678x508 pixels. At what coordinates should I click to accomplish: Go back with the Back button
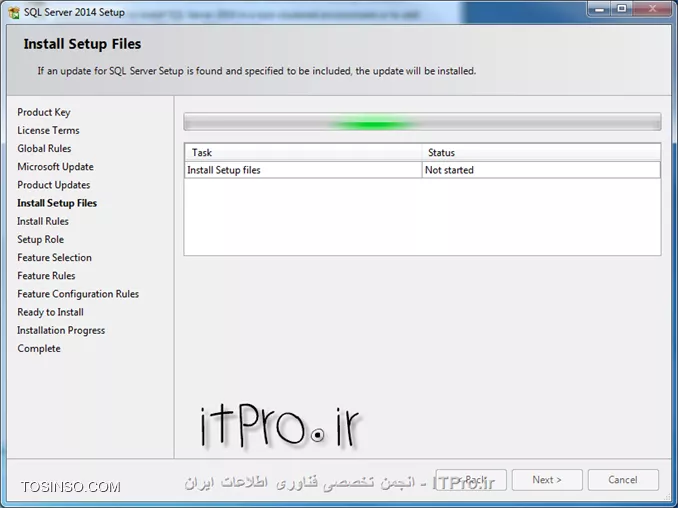point(471,480)
